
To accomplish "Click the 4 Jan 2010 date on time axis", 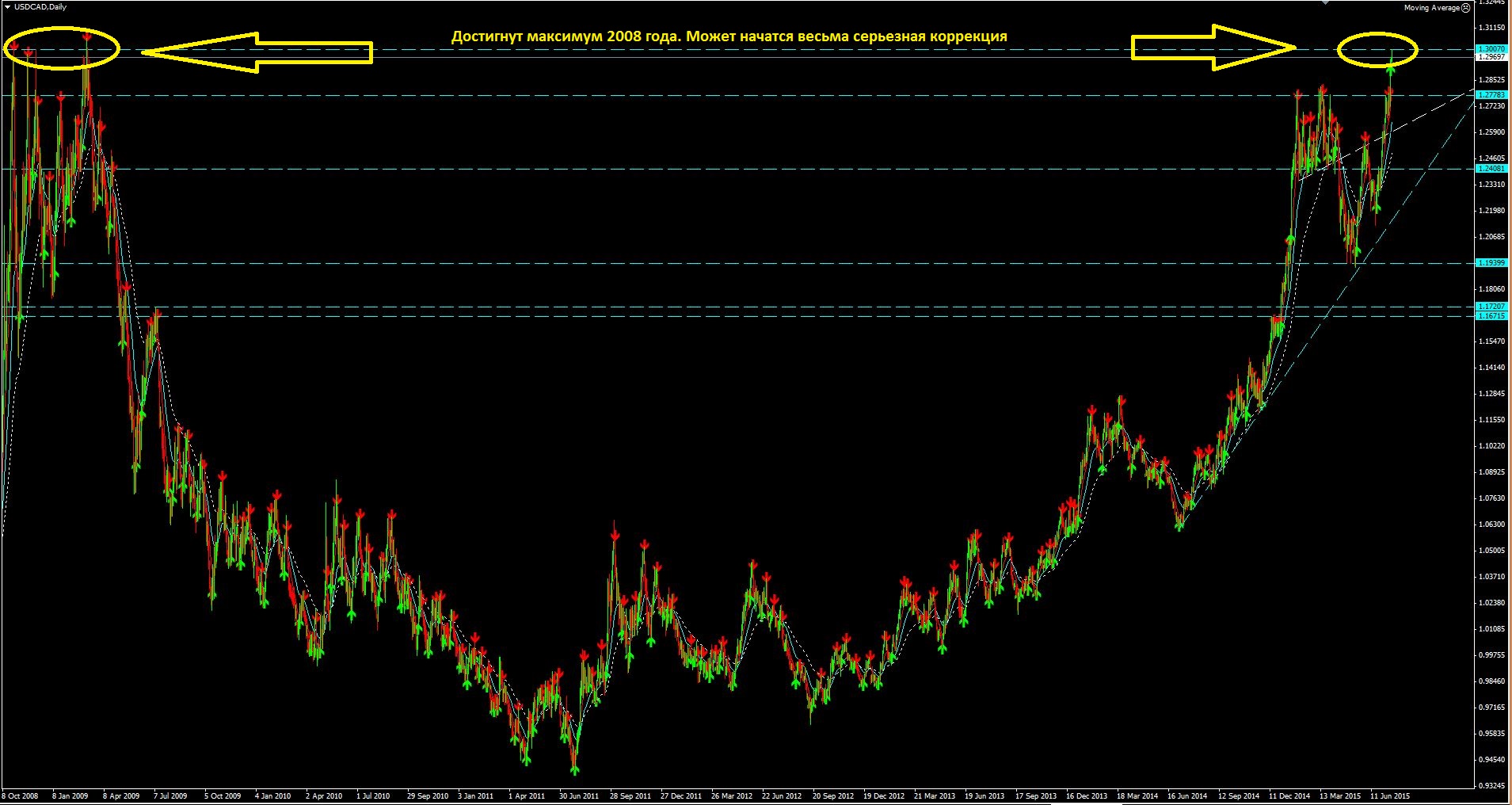I will click(273, 795).
